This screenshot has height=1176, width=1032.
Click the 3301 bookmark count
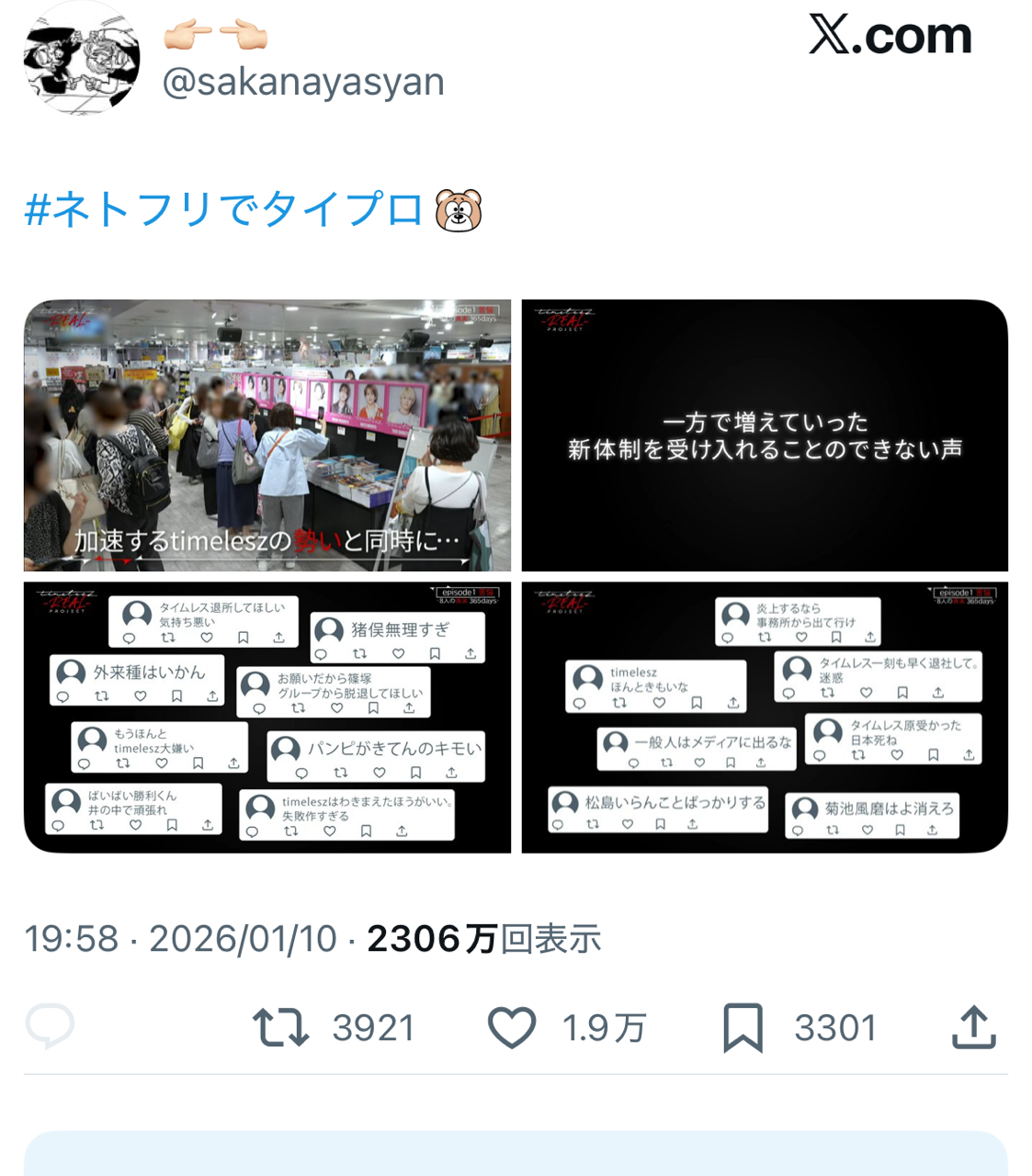coord(835,1028)
